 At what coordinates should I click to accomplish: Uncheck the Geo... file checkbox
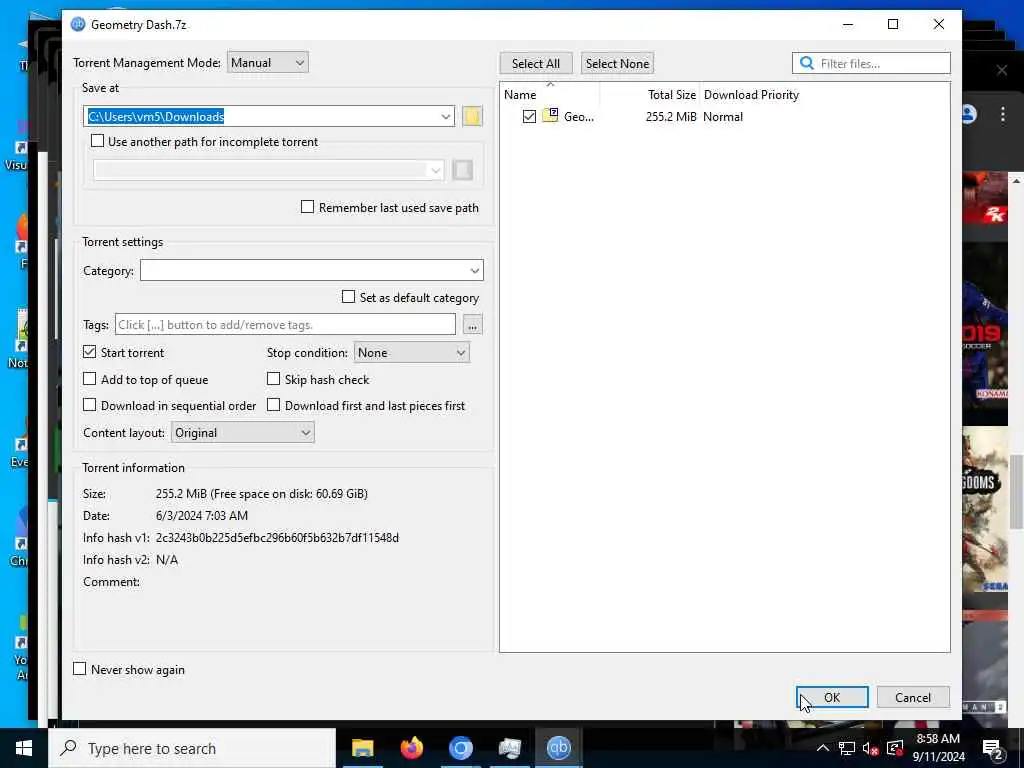point(529,116)
